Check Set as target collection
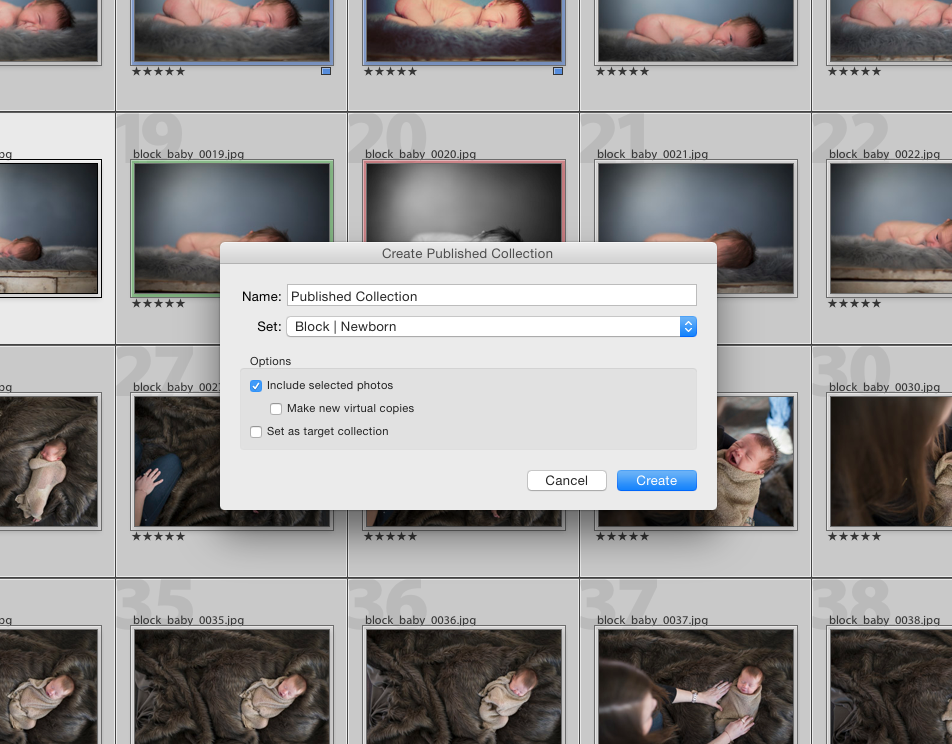This screenshot has width=952, height=744. 256,432
